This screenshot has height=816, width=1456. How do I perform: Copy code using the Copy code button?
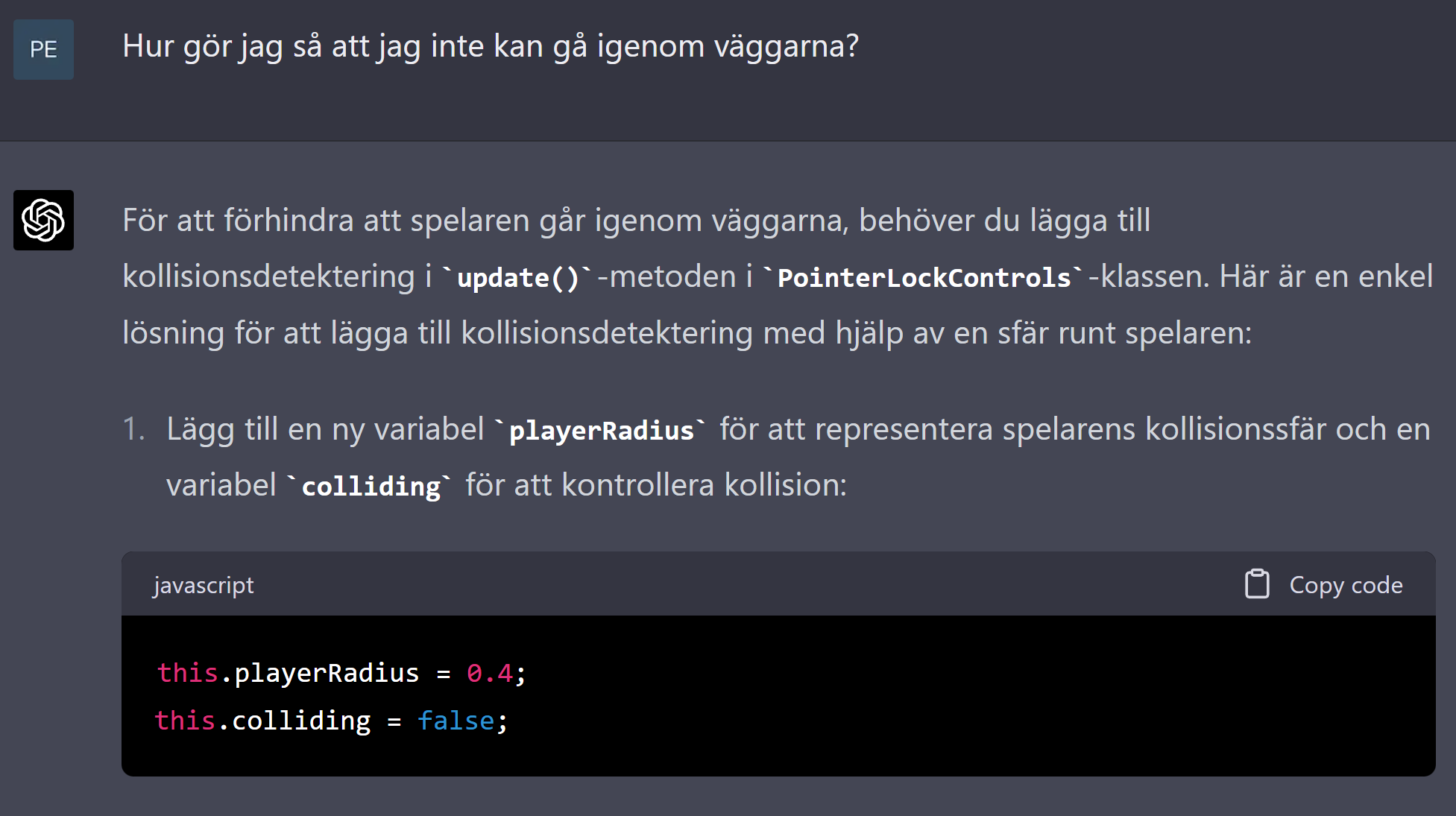click(1324, 585)
